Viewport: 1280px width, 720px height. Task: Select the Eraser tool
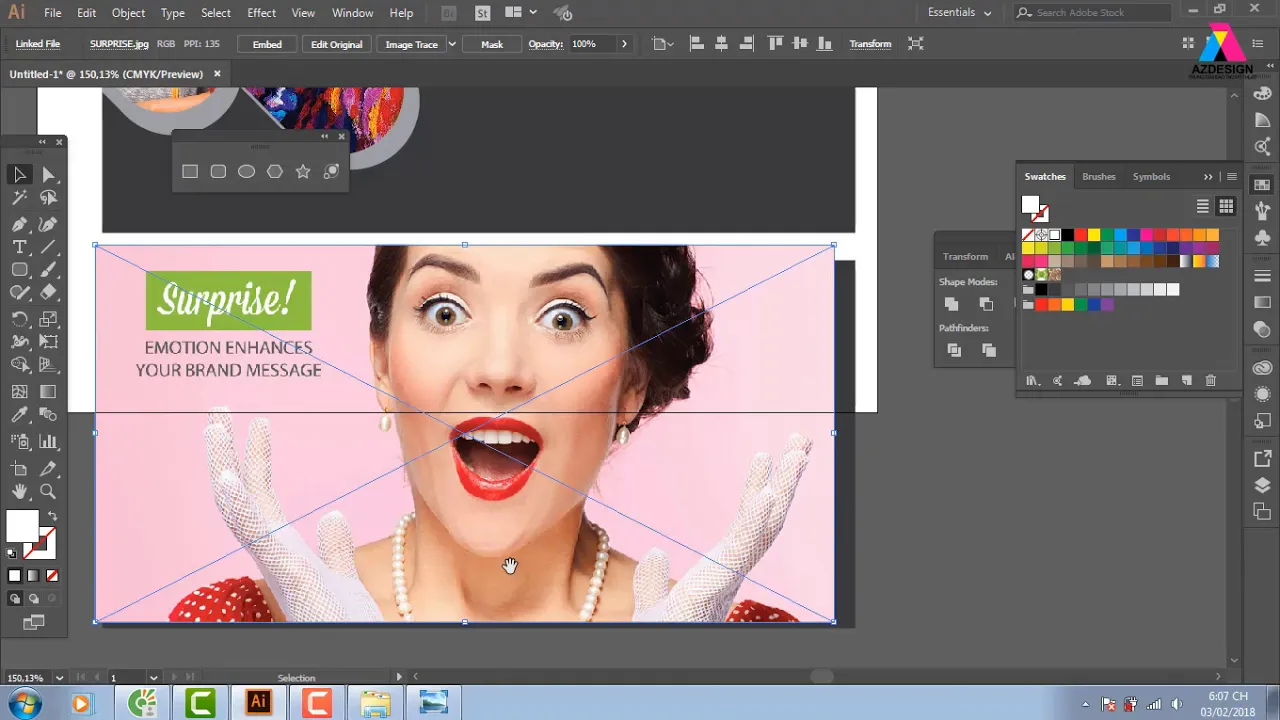[x=48, y=293]
